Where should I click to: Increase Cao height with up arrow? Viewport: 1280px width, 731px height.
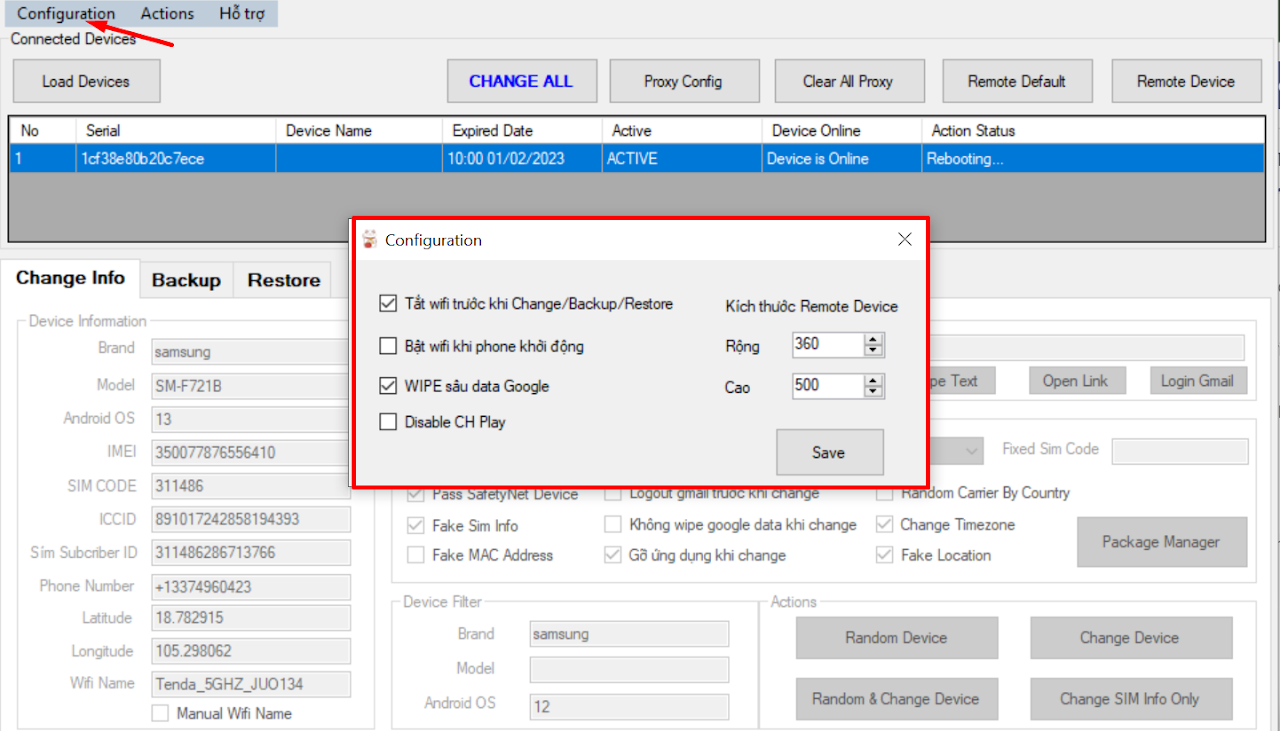pos(874,381)
